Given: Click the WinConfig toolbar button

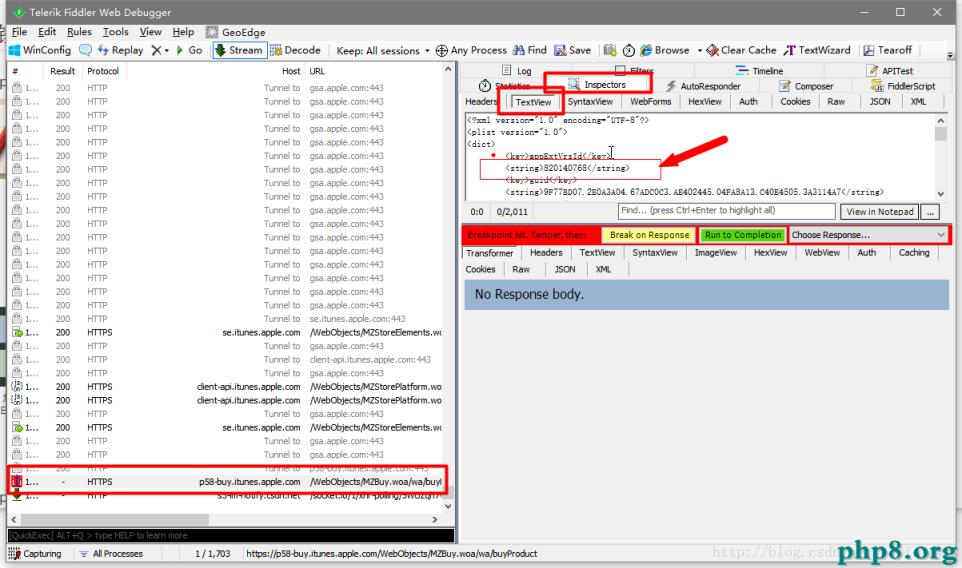Looking at the screenshot, I should (40, 50).
